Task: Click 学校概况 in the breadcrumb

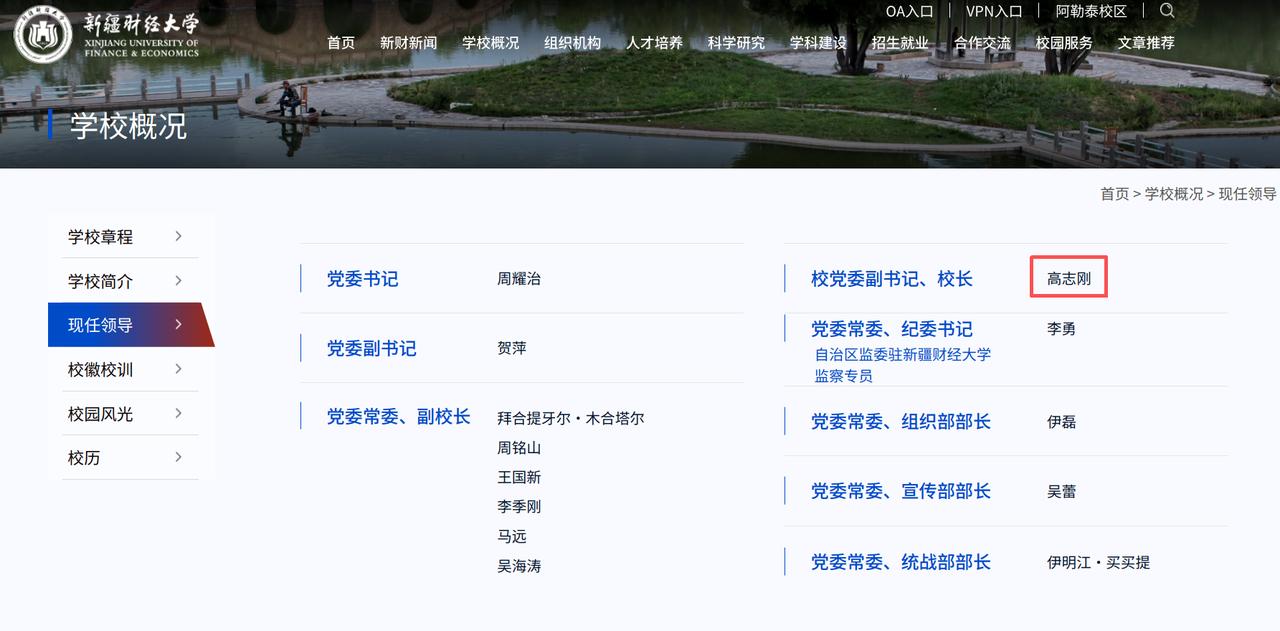Action: (x=1174, y=194)
